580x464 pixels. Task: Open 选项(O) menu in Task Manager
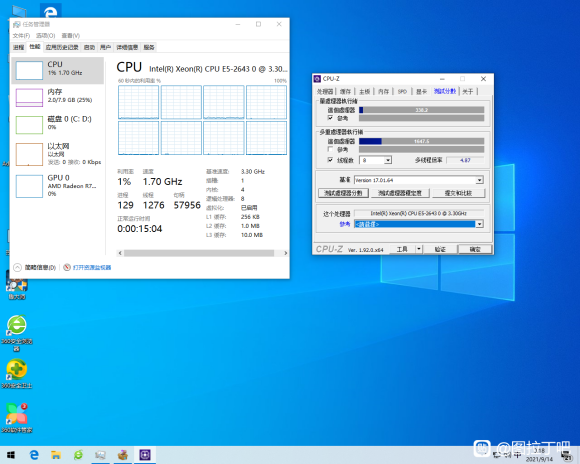(45, 36)
